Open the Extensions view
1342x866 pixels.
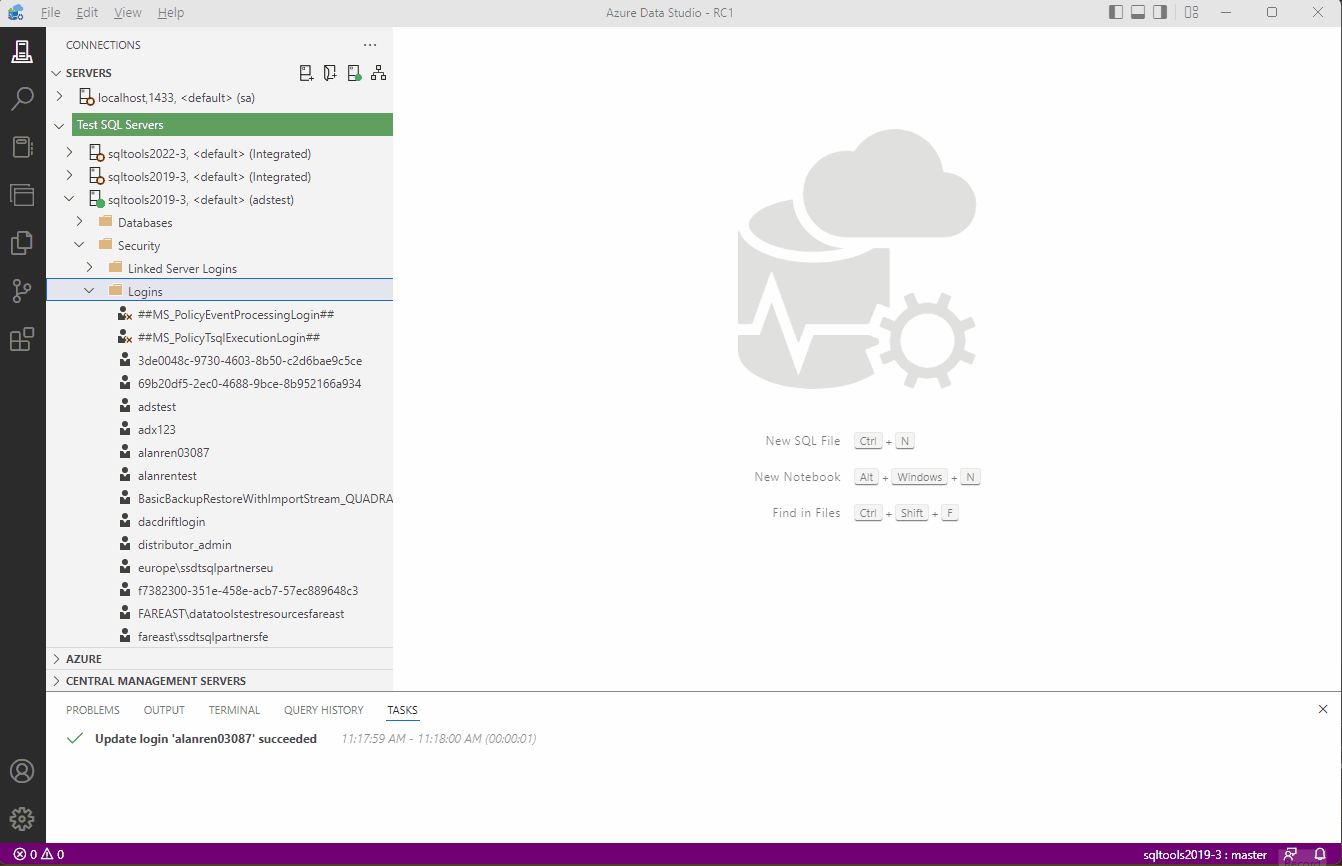[22, 339]
